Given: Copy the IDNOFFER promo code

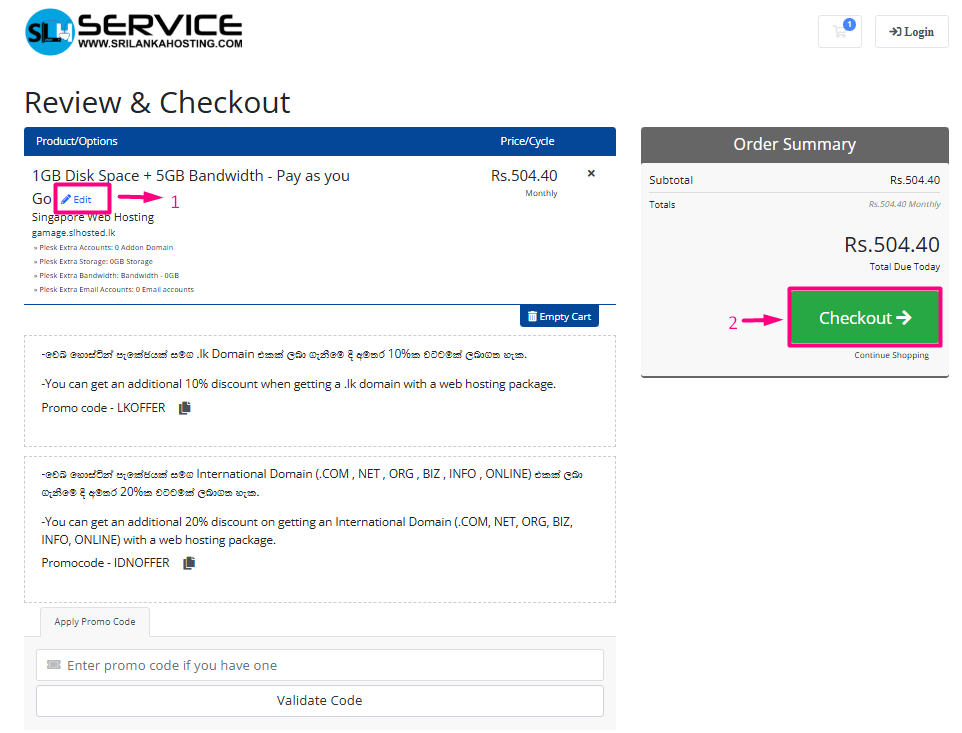Looking at the screenshot, I should [x=189, y=563].
